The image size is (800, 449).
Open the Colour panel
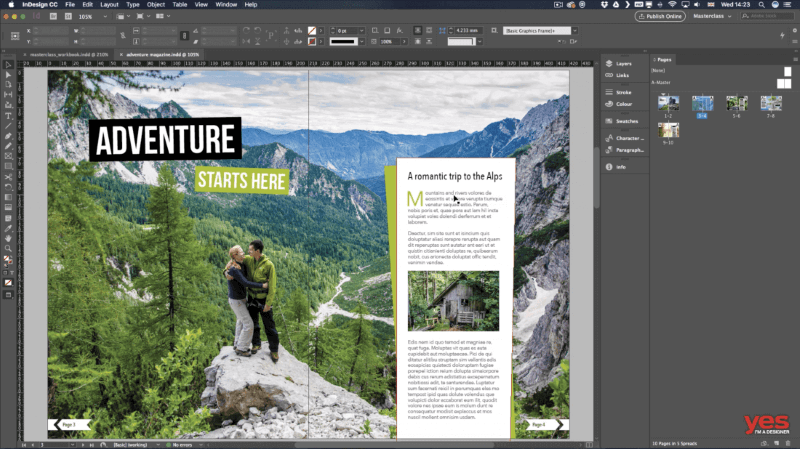[x=622, y=103]
